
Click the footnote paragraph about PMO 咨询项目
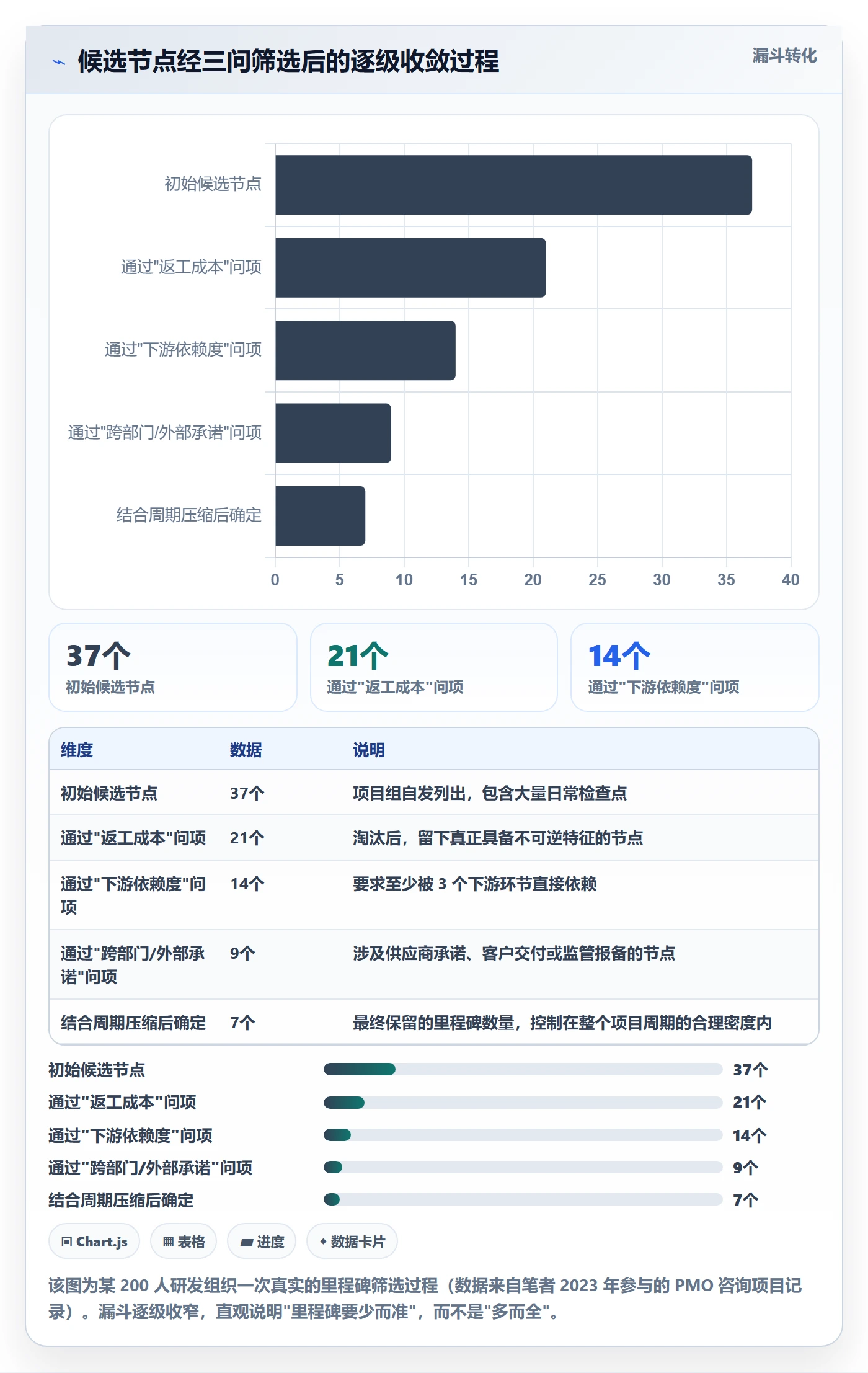click(425, 1299)
